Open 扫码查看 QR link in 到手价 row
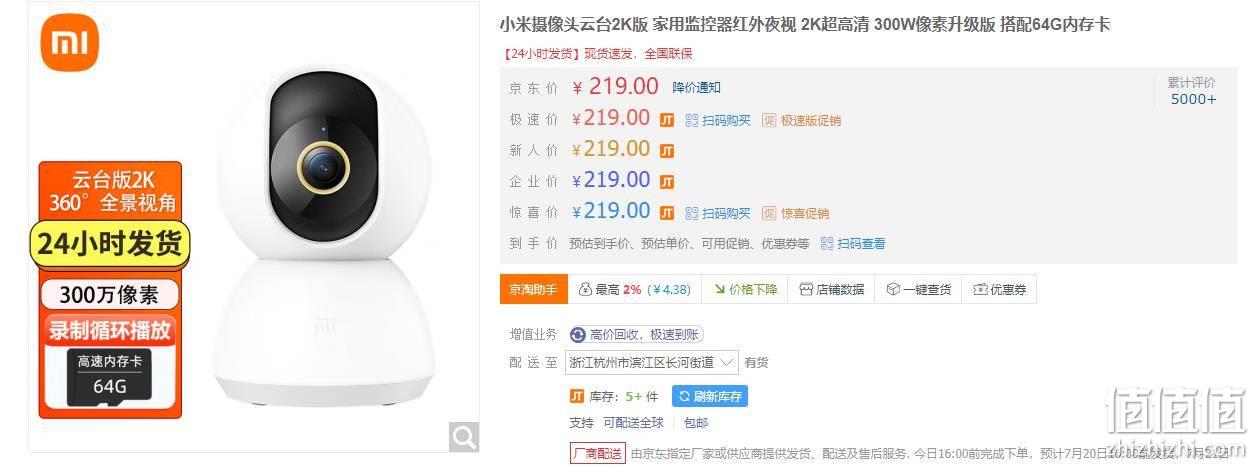Screen dimensions: 1255x466 [853, 243]
